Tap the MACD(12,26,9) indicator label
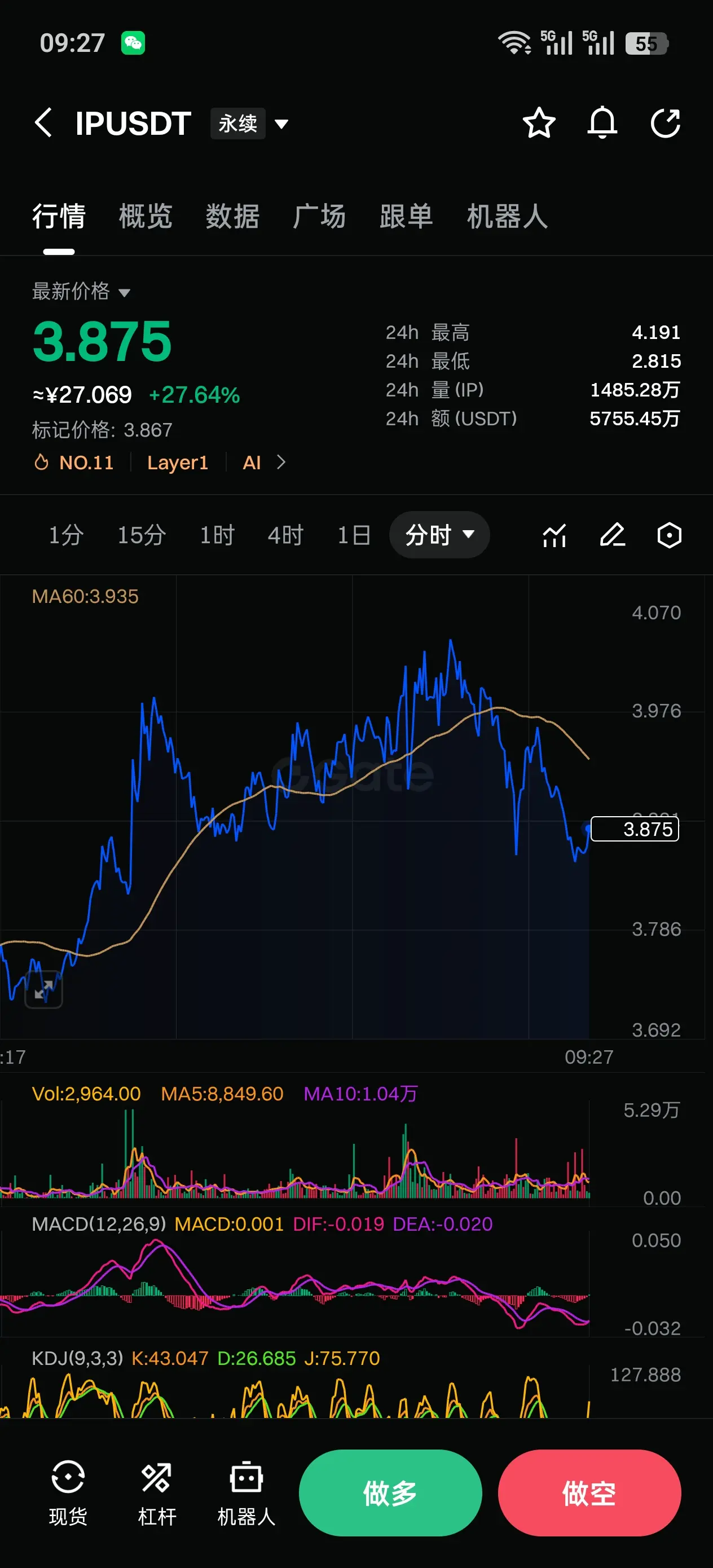713x1568 pixels. click(x=99, y=1224)
